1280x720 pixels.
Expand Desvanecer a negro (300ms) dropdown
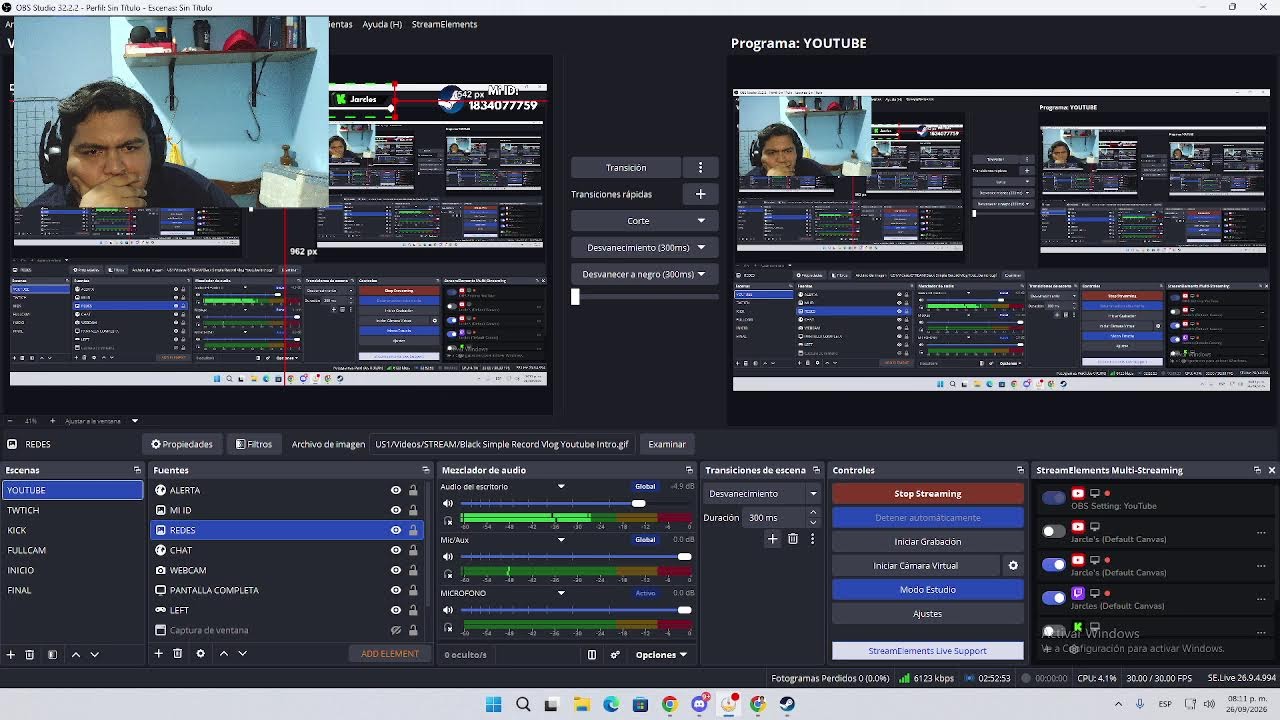point(643,274)
